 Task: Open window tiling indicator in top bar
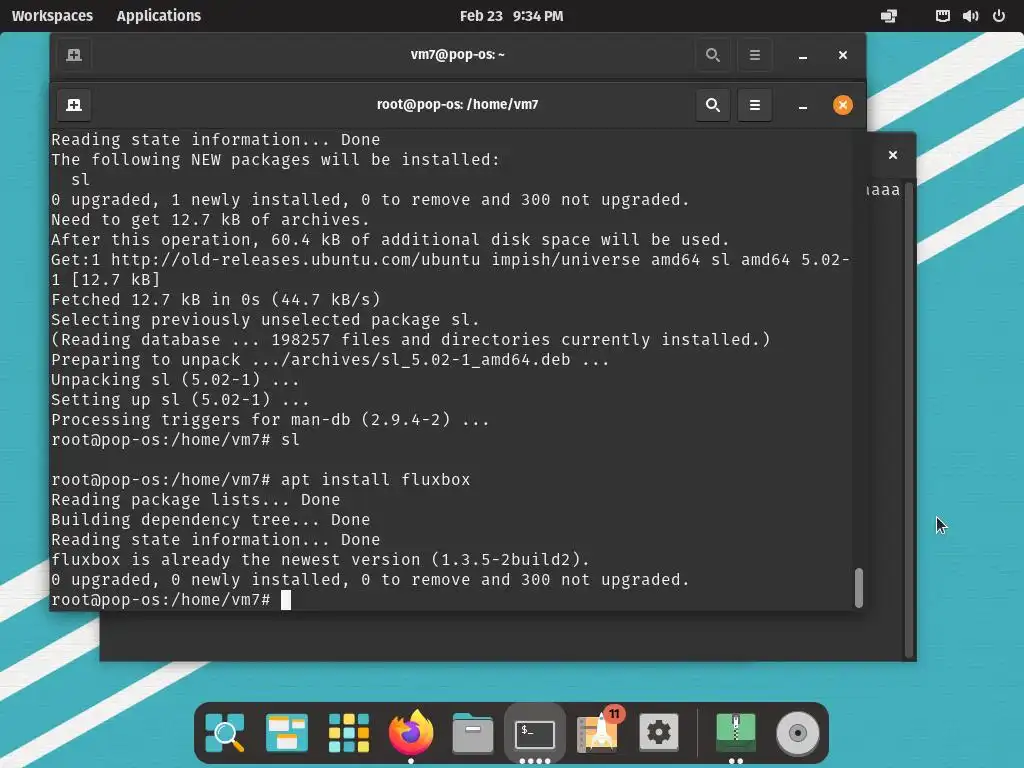(889, 16)
